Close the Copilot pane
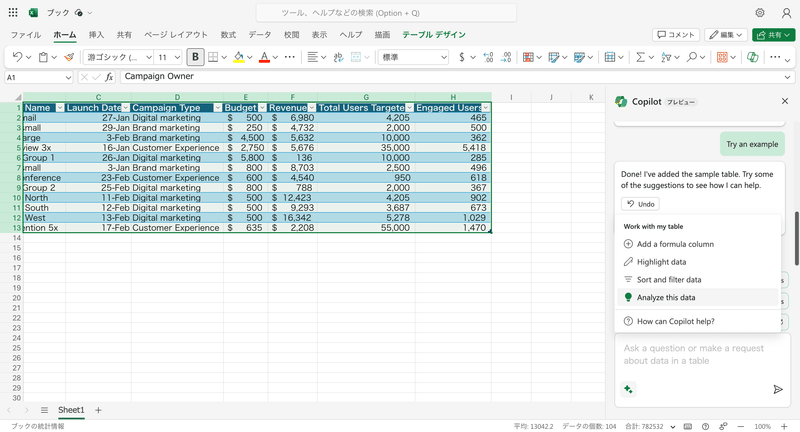The image size is (800, 432). [785, 101]
